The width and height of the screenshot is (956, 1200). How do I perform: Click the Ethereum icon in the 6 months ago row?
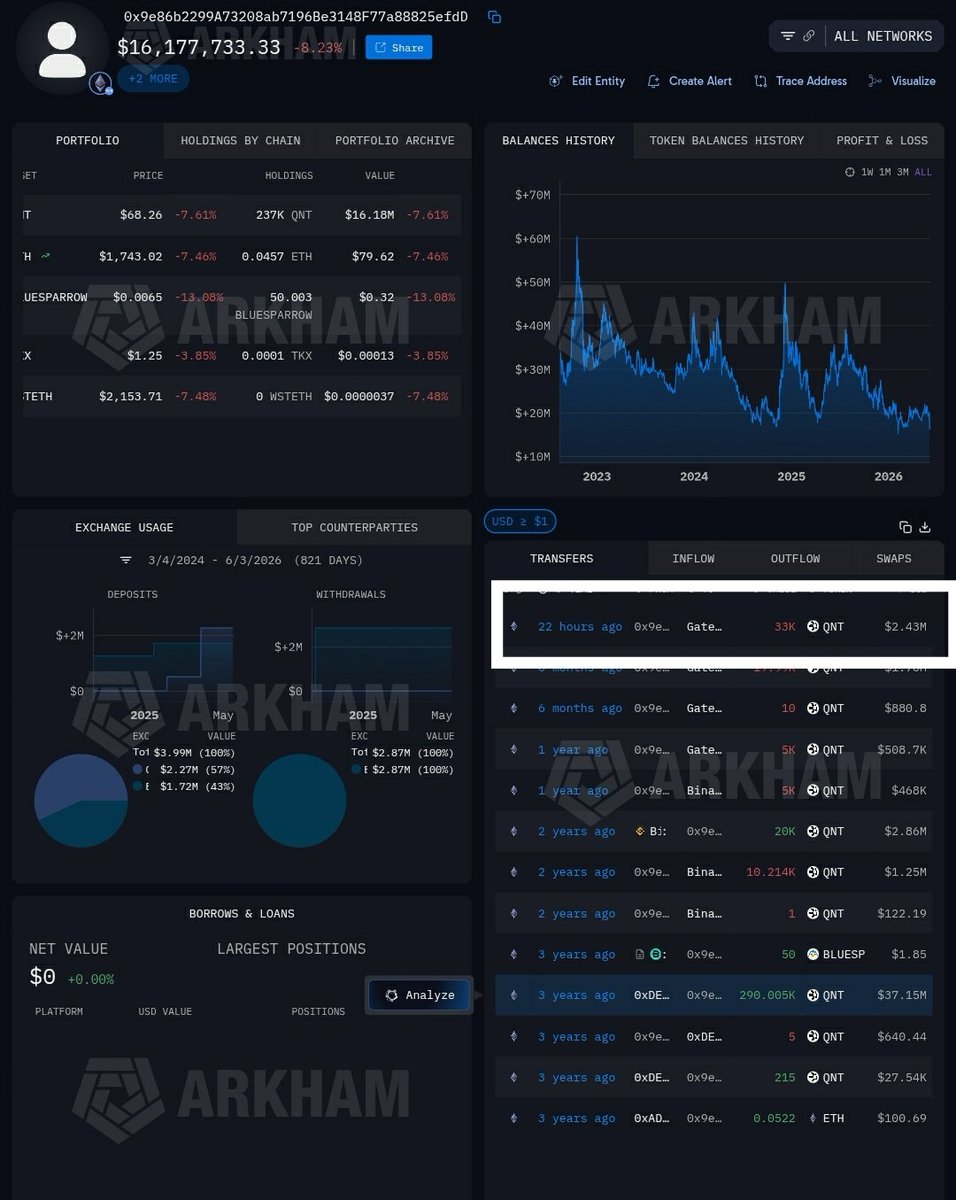click(x=515, y=708)
